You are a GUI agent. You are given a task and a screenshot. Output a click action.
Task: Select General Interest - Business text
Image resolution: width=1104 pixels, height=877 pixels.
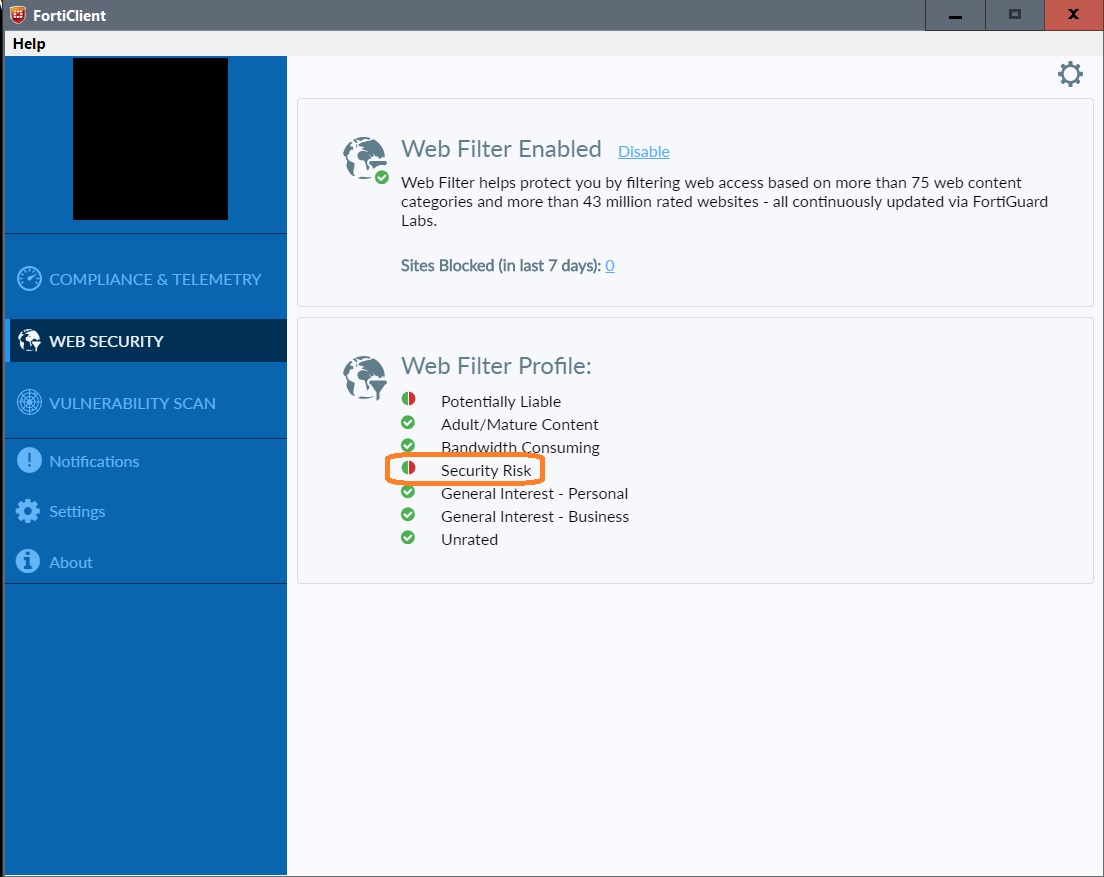535,517
